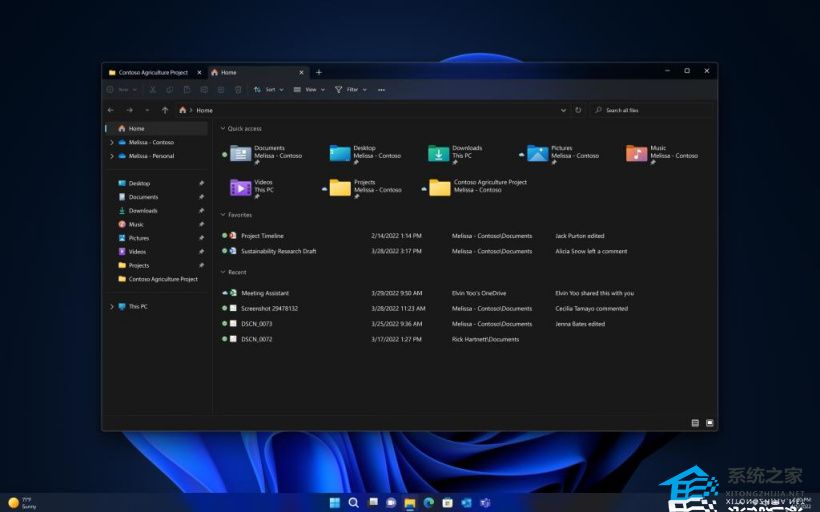Unpin Downloads using its sidebar pin icon
Image resolution: width=820 pixels, height=512 pixels.
[x=201, y=211]
